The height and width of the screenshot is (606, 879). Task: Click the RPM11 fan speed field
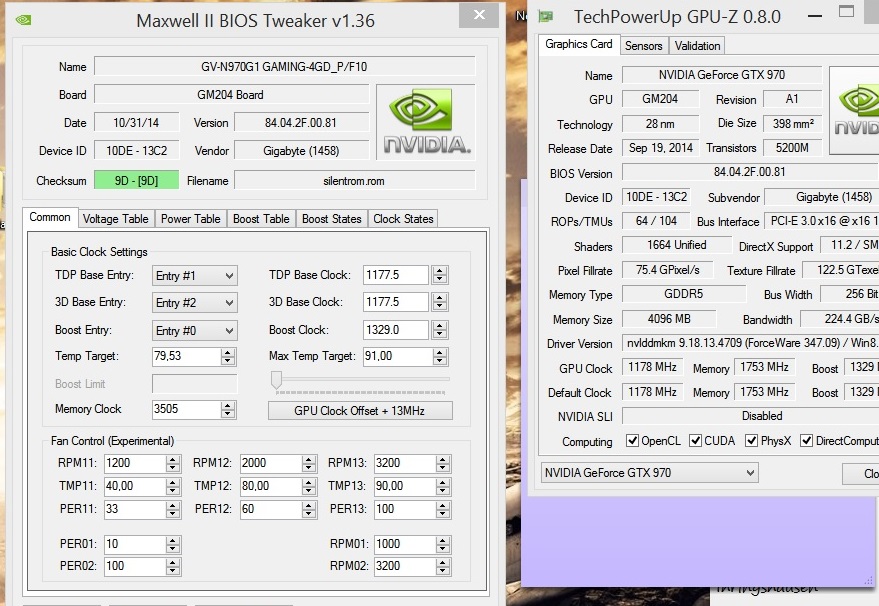click(135, 463)
